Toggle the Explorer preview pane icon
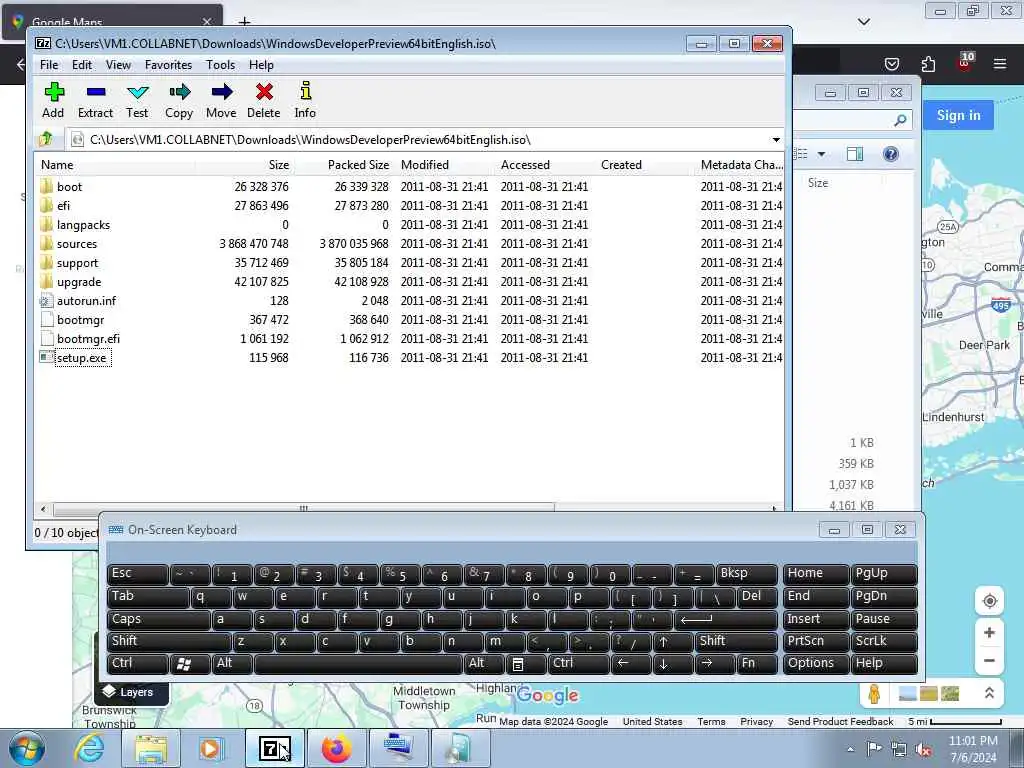The height and width of the screenshot is (768, 1024). point(855,154)
